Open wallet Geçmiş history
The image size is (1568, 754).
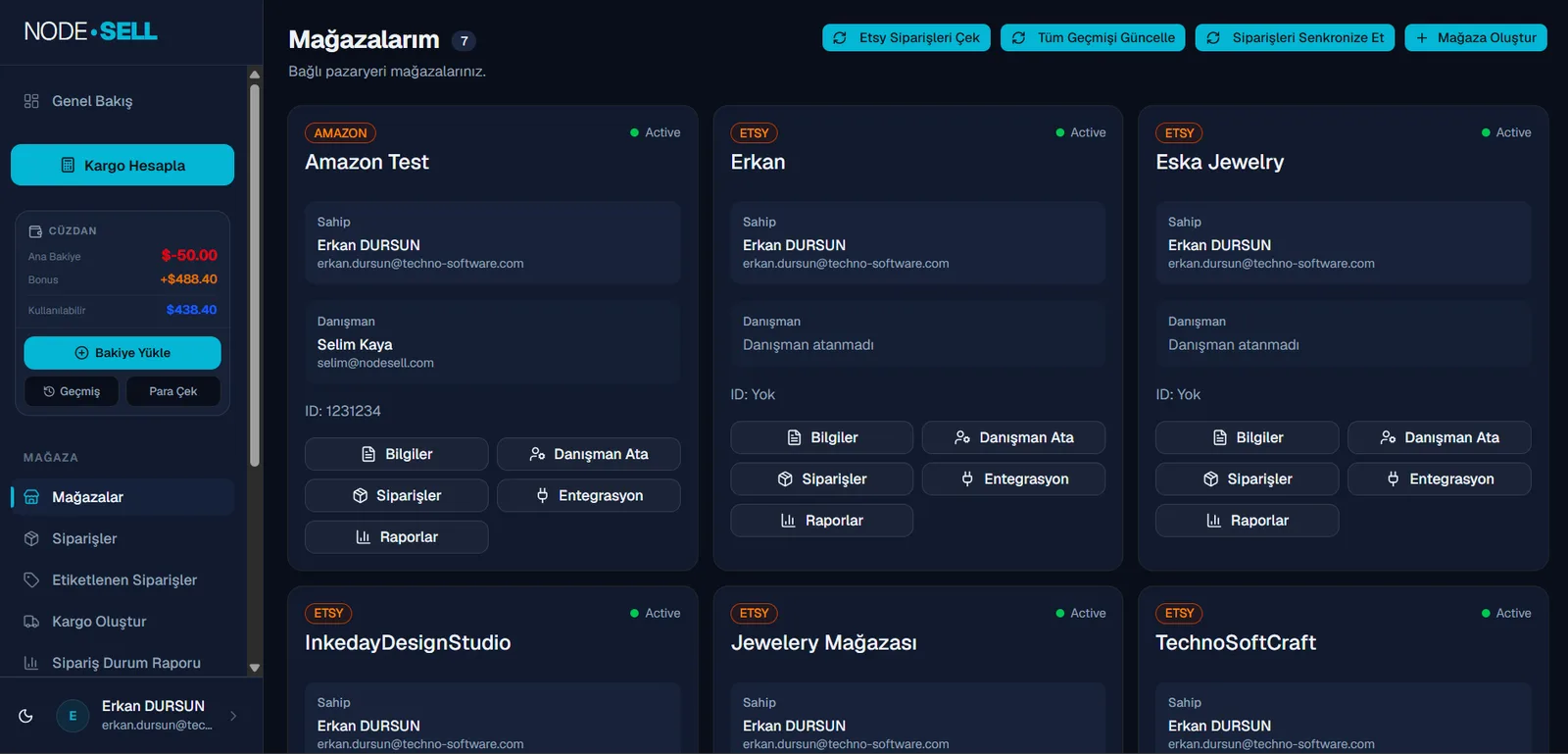(x=71, y=391)
